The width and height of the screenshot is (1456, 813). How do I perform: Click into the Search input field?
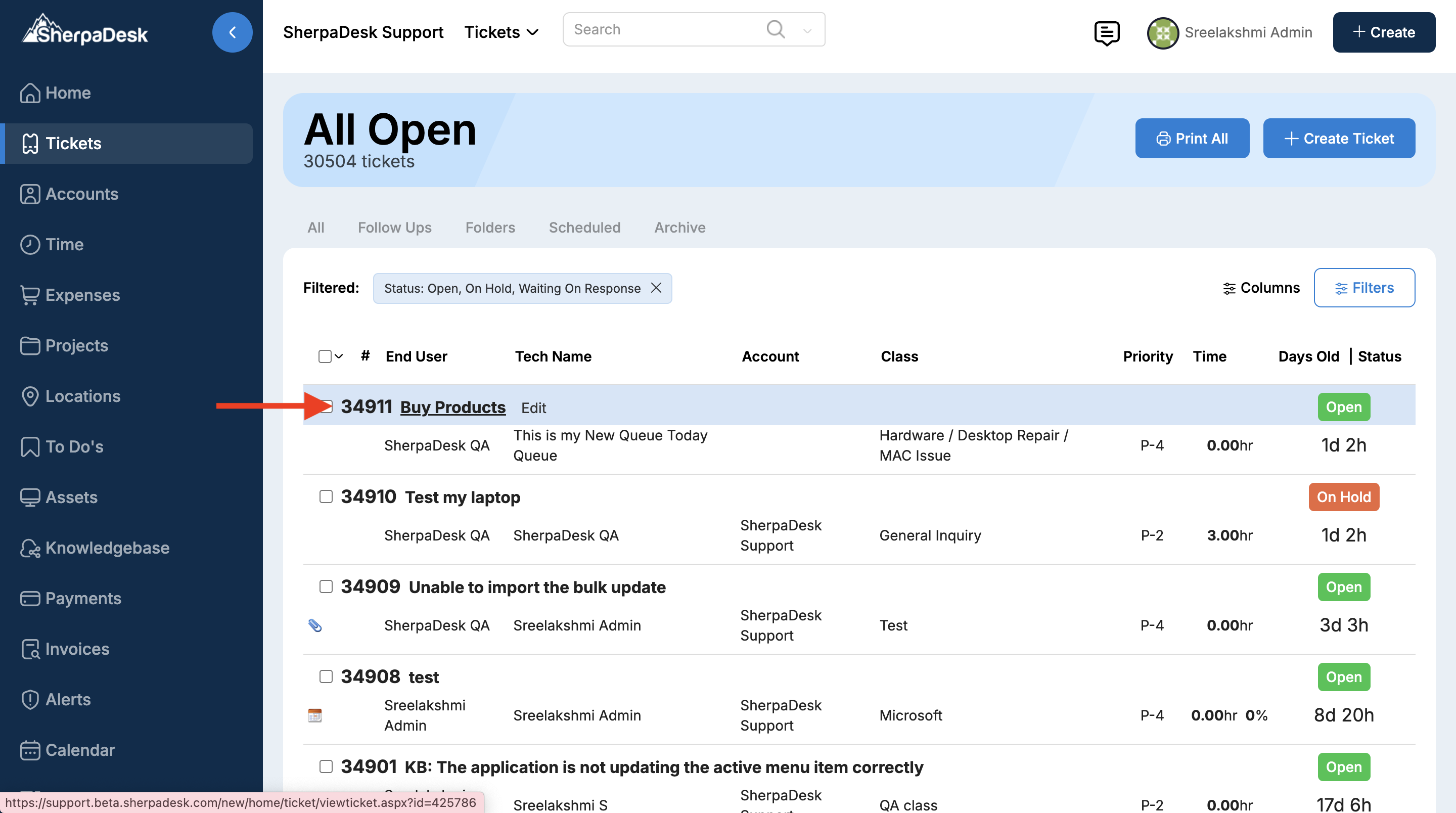[661, 29]
